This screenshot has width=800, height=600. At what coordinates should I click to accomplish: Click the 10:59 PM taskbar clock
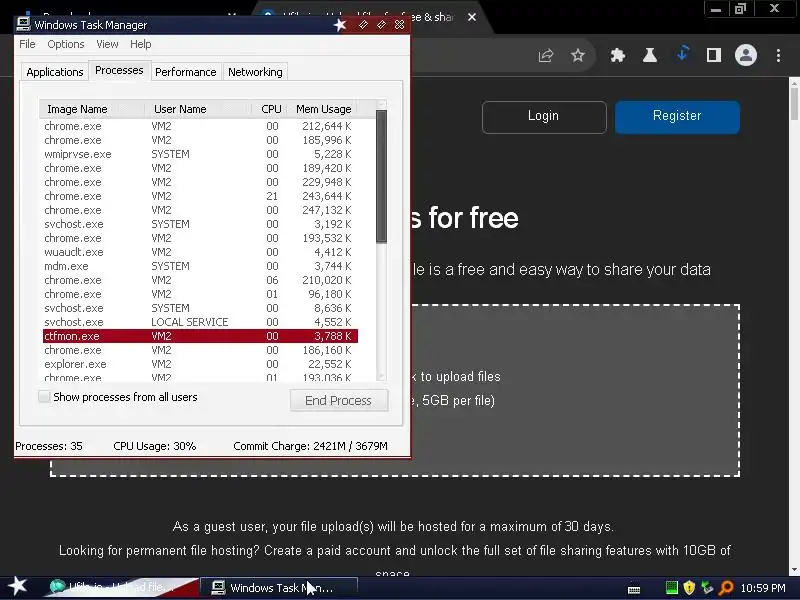tap(763, 588)
